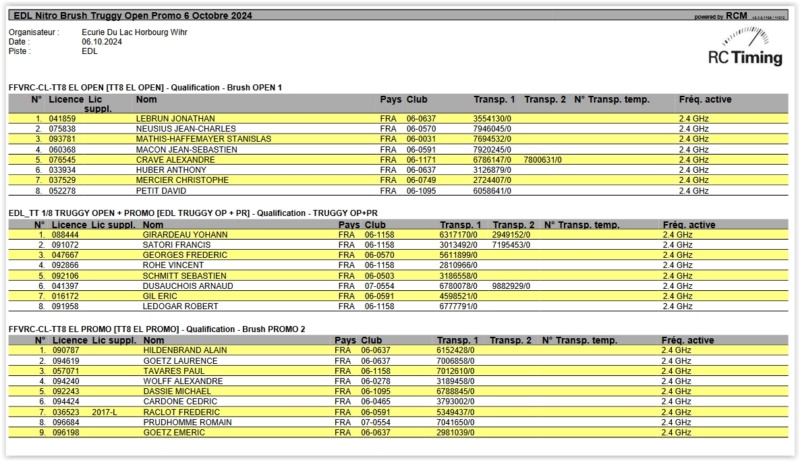Click second transponder '2949152/0'
This screenshot has width=800, height=461.
pos(511,235)
